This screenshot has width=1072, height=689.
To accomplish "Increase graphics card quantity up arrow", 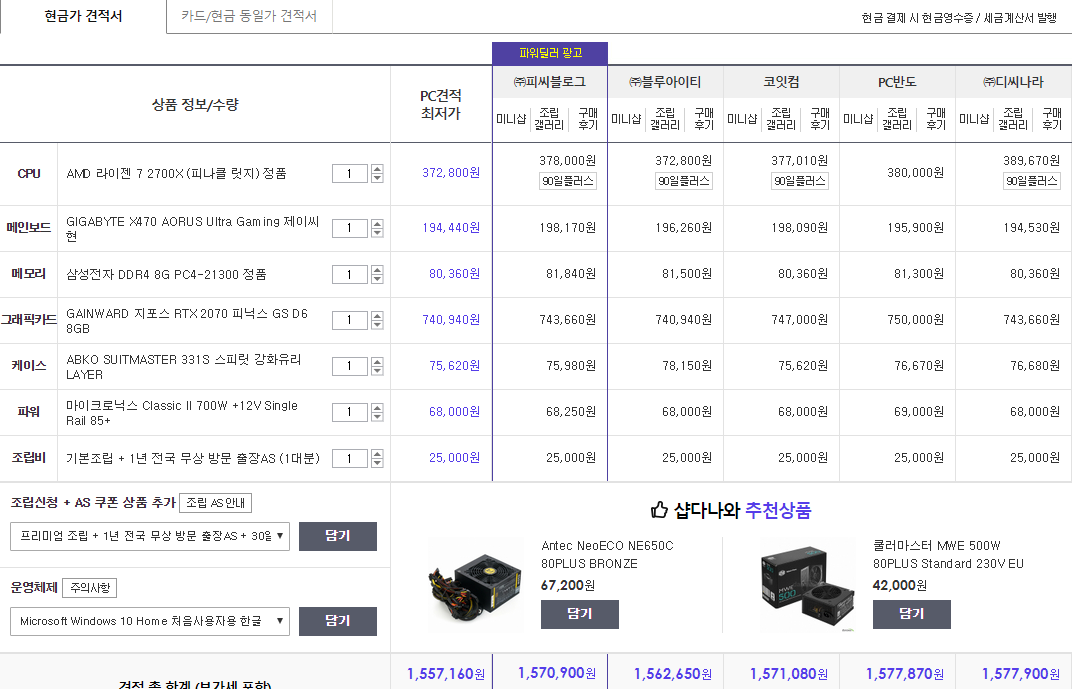I will pyautogui.click(x=377, y=315).
